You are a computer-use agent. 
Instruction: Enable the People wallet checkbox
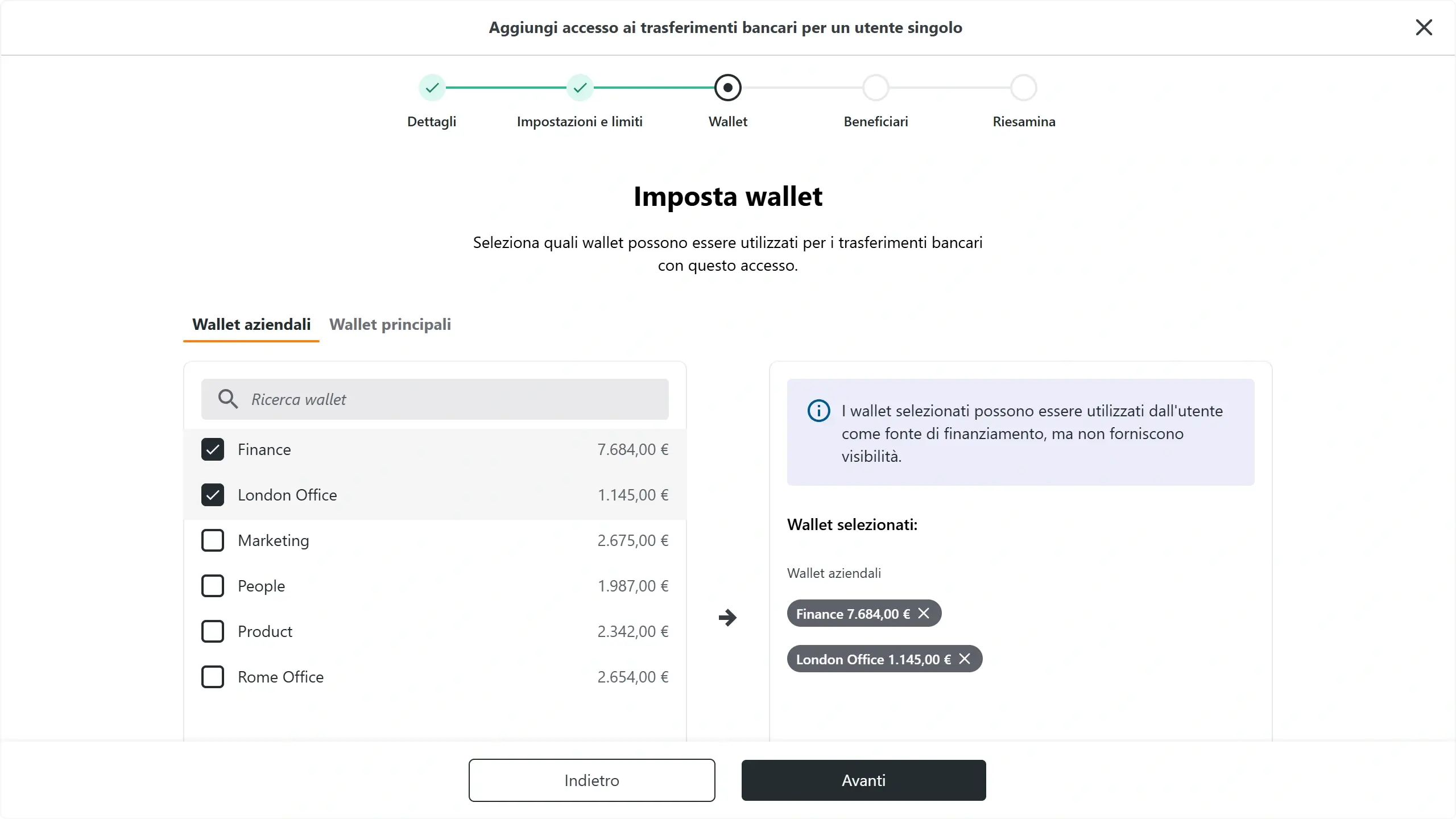click(x=213, y=586)
